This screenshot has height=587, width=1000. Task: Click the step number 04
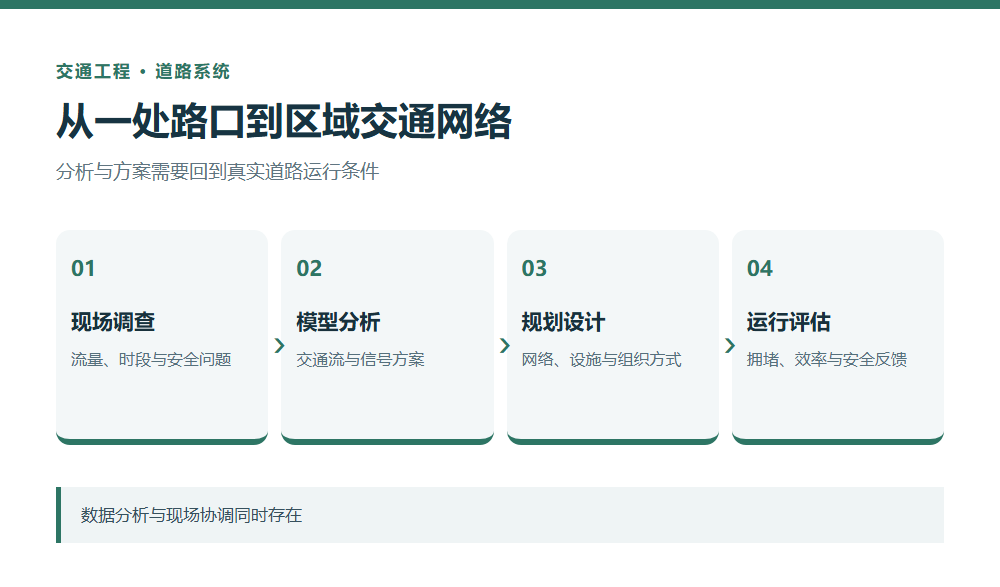[760, 269]
